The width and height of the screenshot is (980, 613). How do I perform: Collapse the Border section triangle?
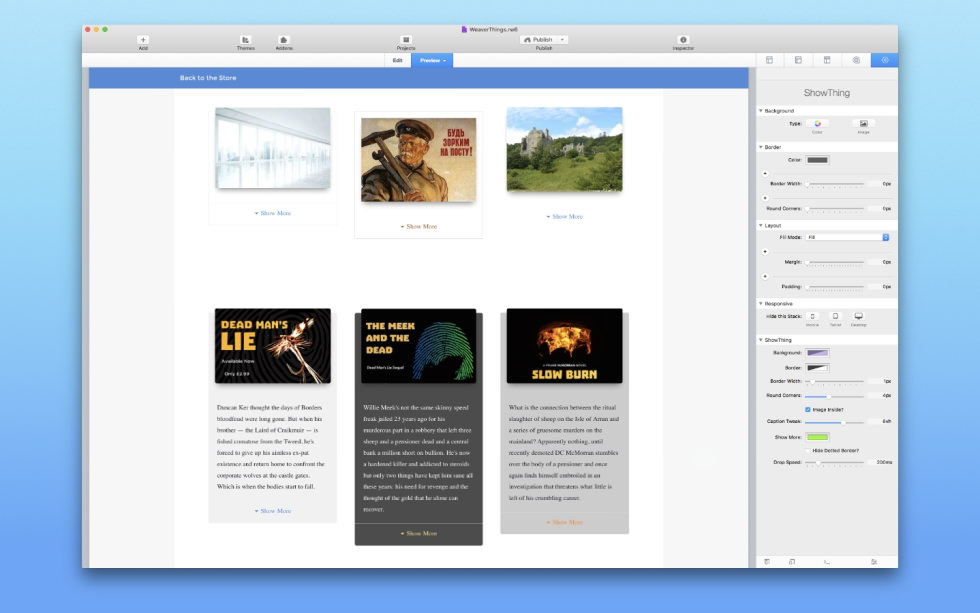[x=761, y=147]
